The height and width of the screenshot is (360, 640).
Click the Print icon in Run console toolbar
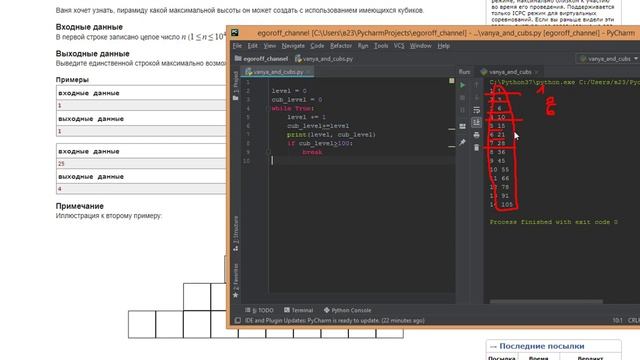(x=476, y=135)
